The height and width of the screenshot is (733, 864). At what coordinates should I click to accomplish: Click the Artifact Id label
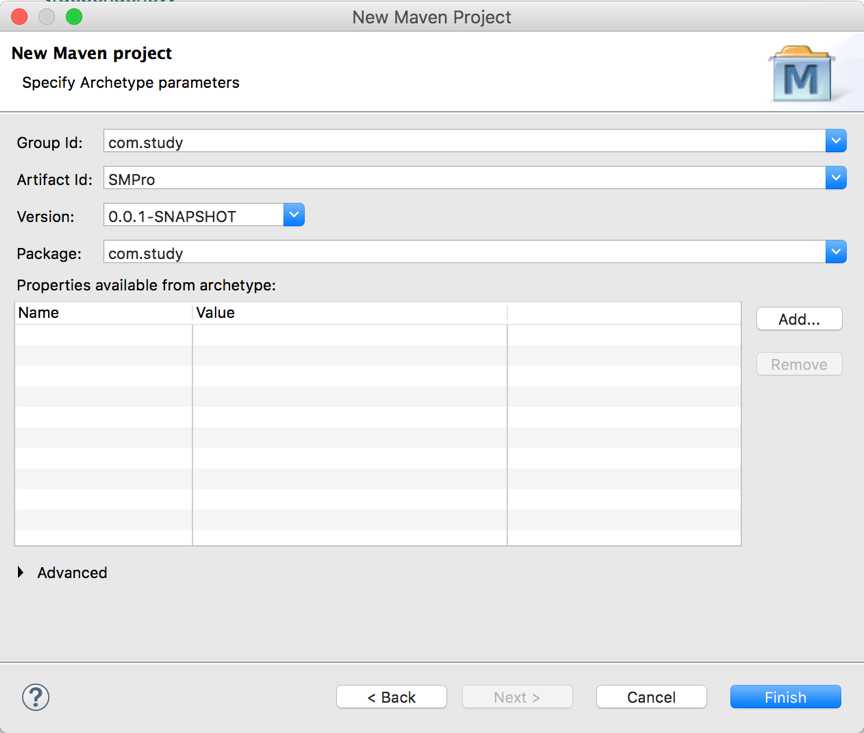(55, 180)
